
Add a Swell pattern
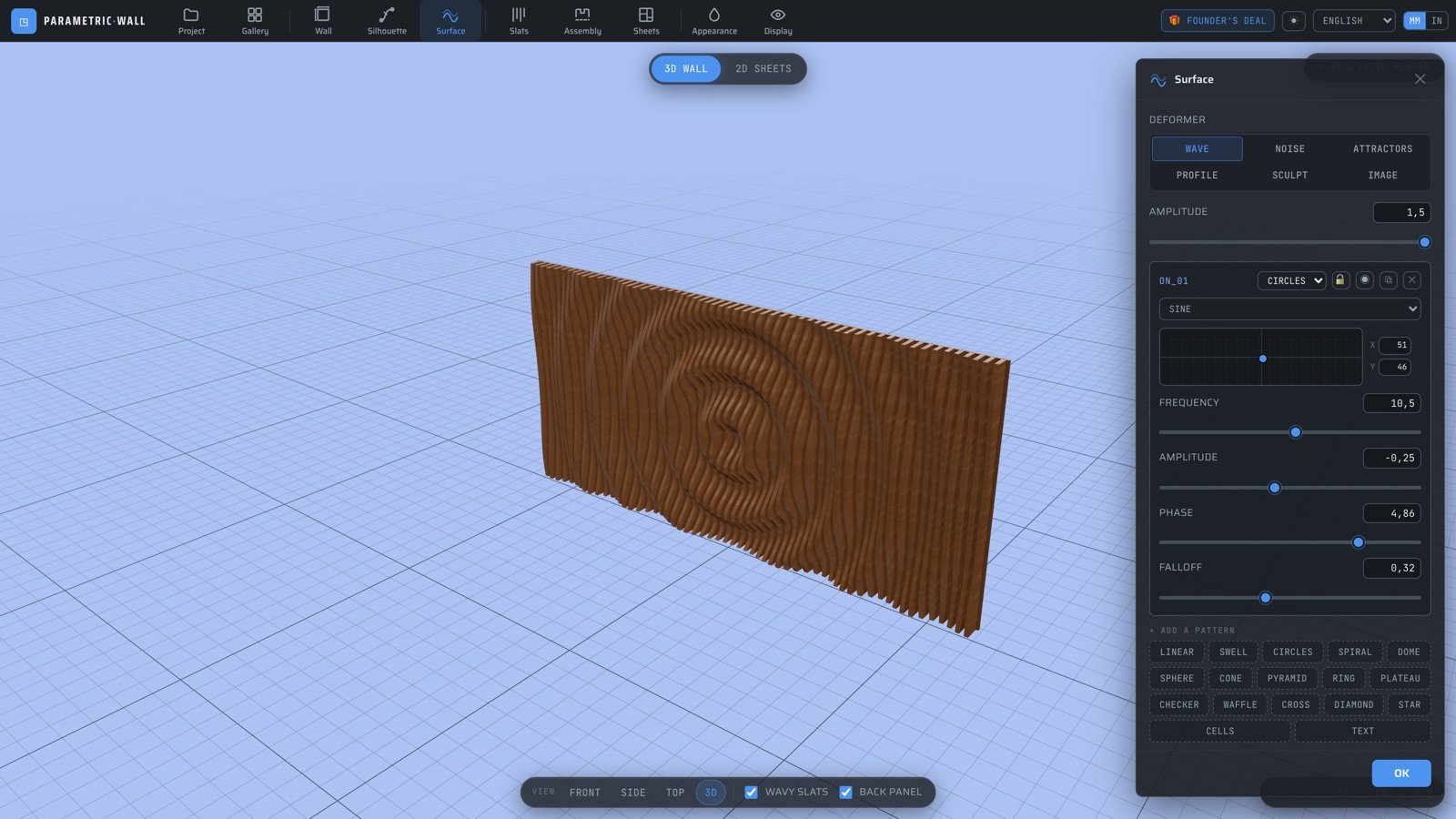(1233, 652)
